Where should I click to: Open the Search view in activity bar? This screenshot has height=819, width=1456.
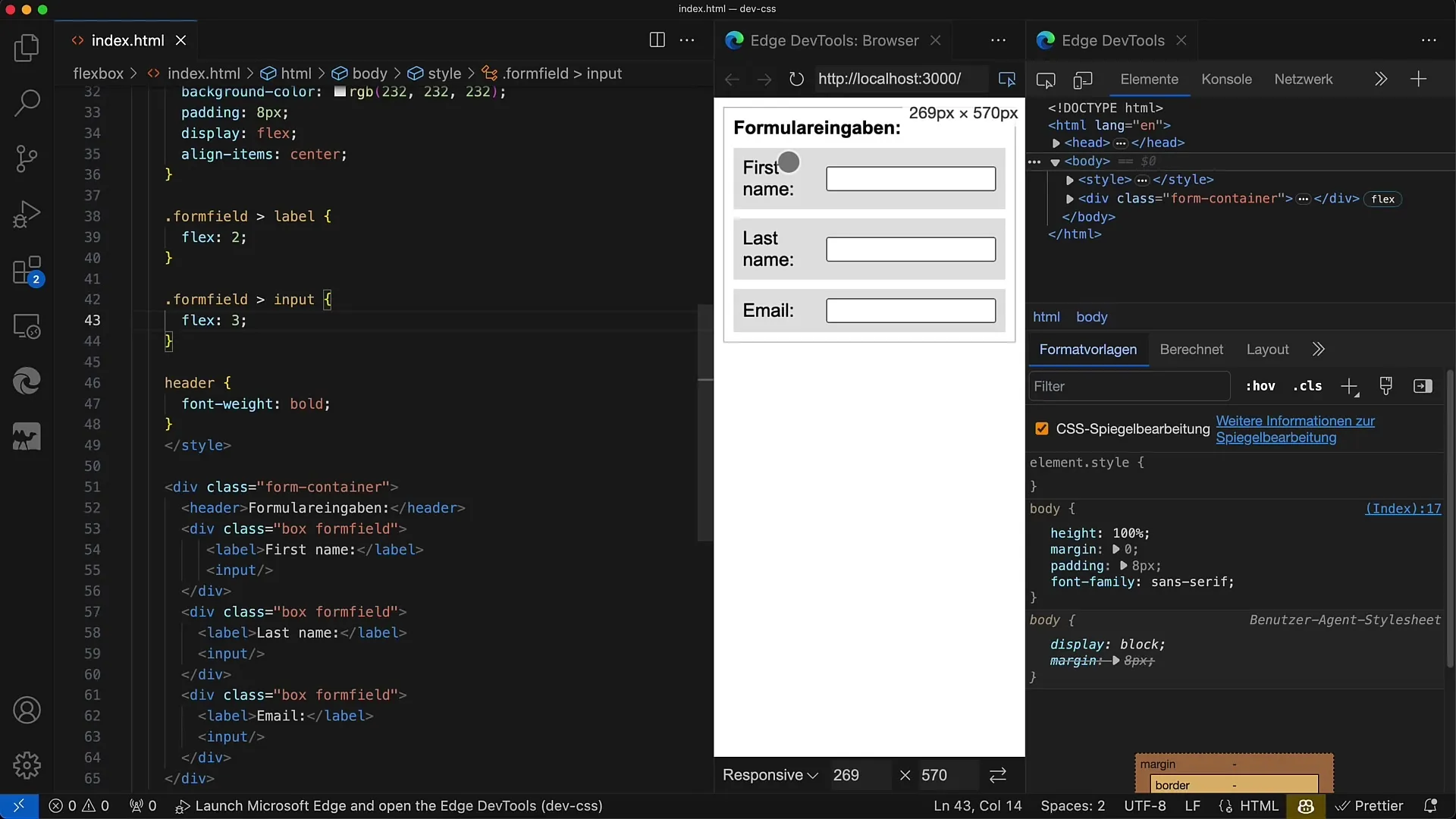(x=27, y=103)
